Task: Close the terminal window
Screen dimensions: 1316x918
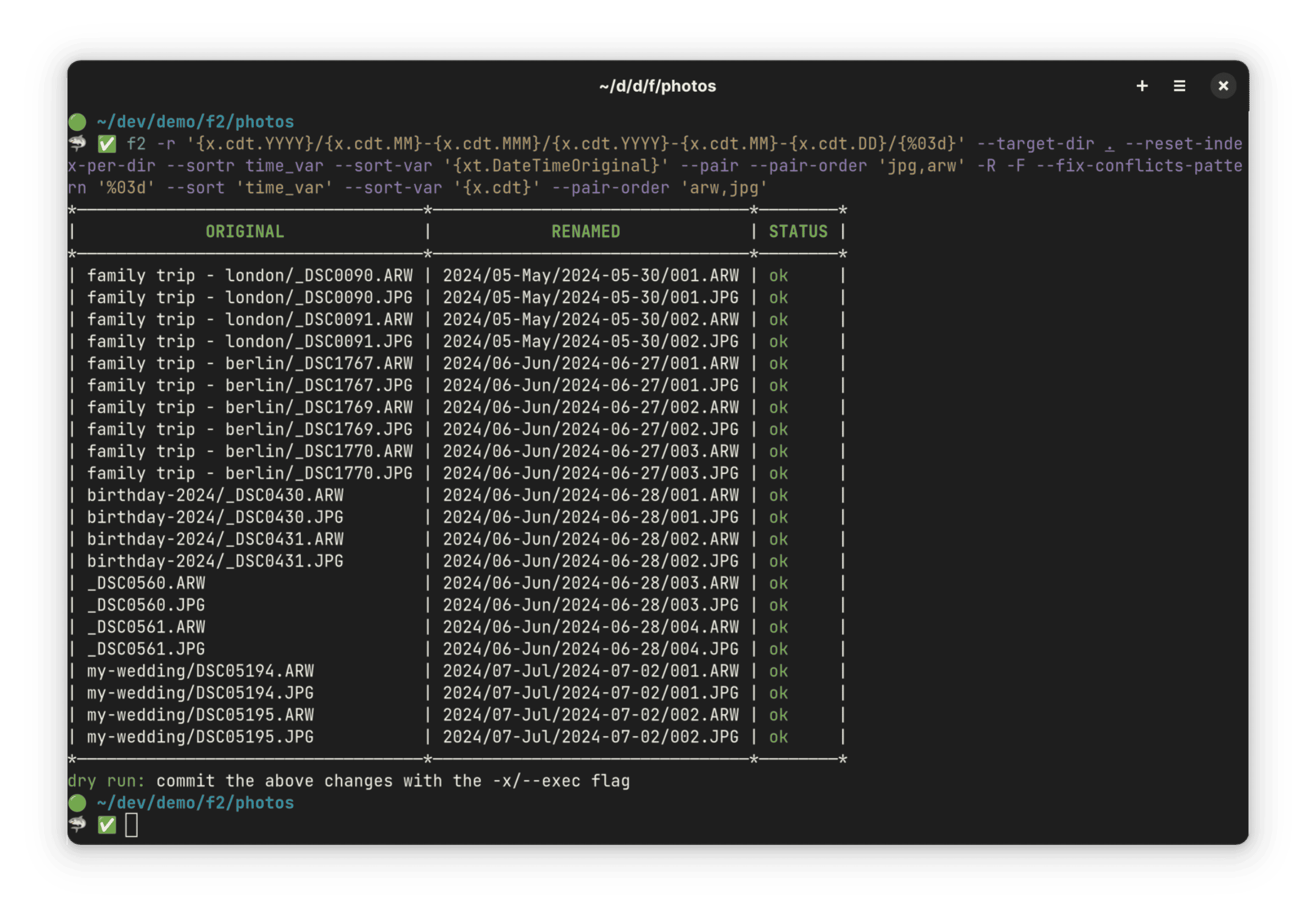Action: point(1223,86)
